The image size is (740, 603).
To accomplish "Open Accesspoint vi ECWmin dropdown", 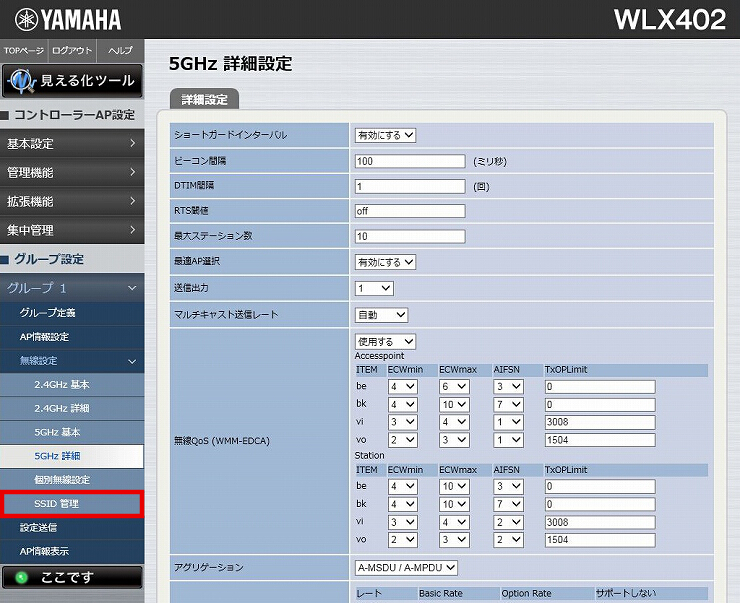I will click(403, 422).
